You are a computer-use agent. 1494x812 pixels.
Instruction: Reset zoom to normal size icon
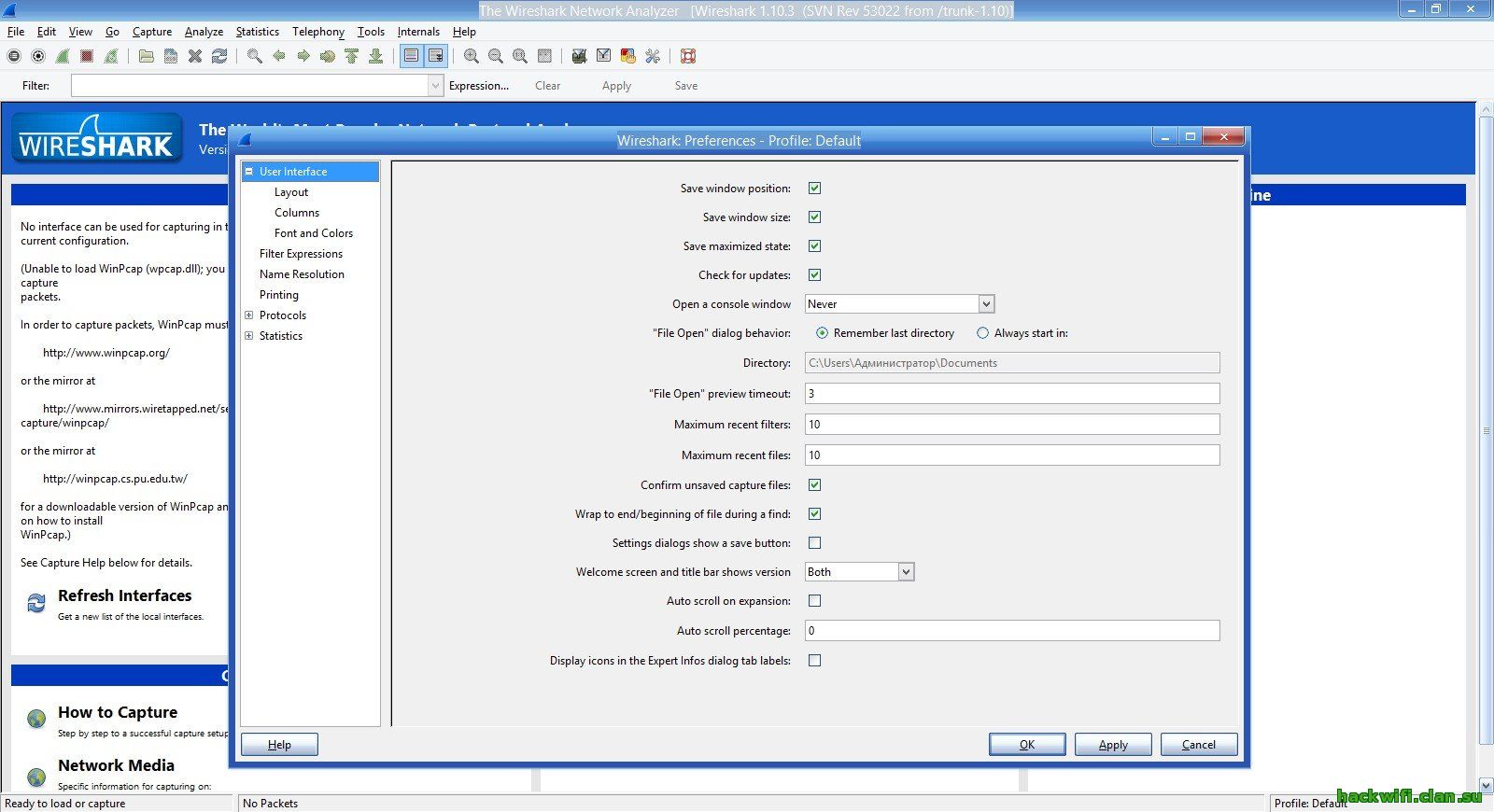[520, 56]
